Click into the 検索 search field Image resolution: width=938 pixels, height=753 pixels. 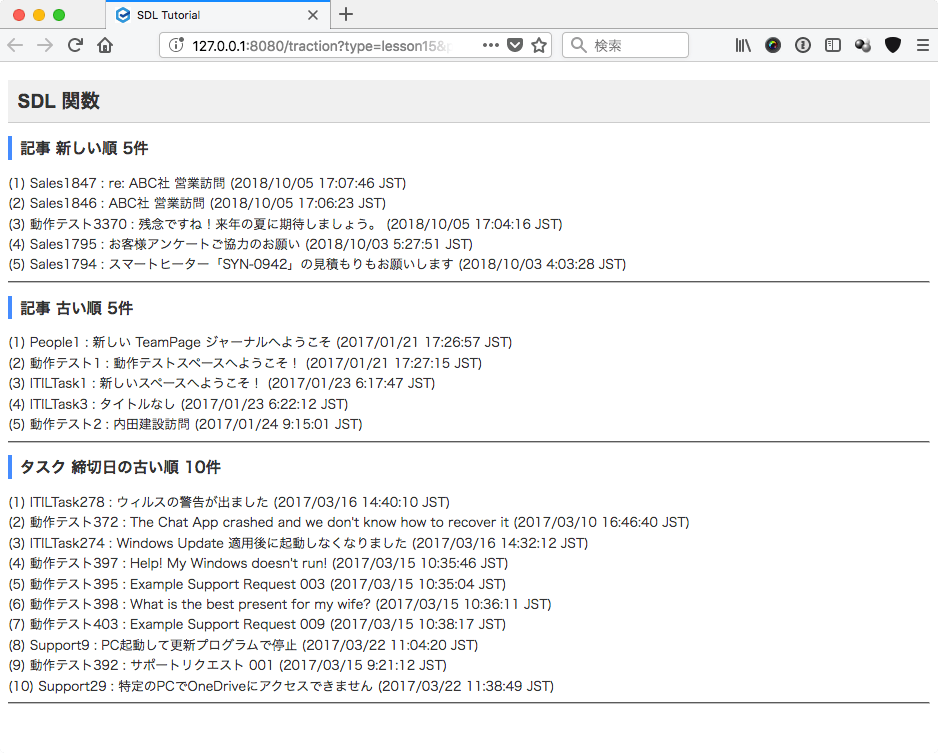(x=636, y=45)
